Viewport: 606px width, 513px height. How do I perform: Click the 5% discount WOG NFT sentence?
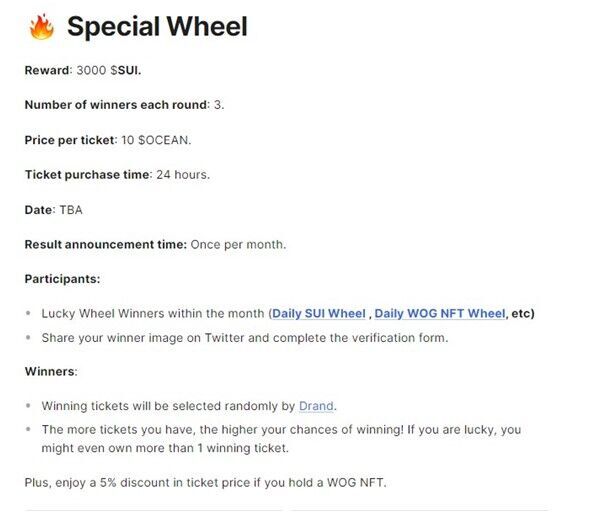coord(205,482)
